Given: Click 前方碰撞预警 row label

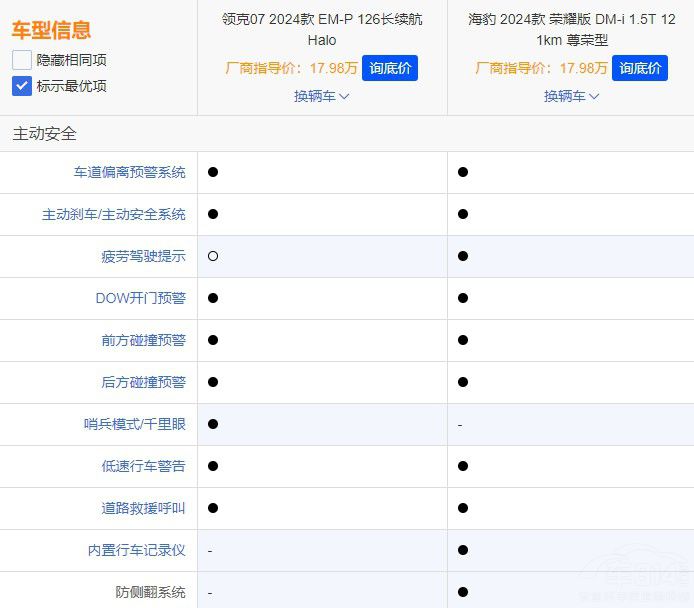Looking at the screenshot, I should coord(143,340).
